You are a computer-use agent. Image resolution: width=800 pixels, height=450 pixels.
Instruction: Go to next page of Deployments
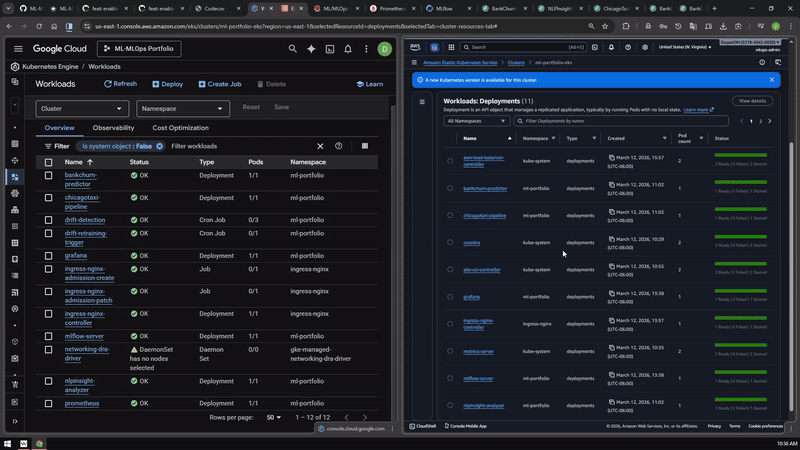click(770, 121)
